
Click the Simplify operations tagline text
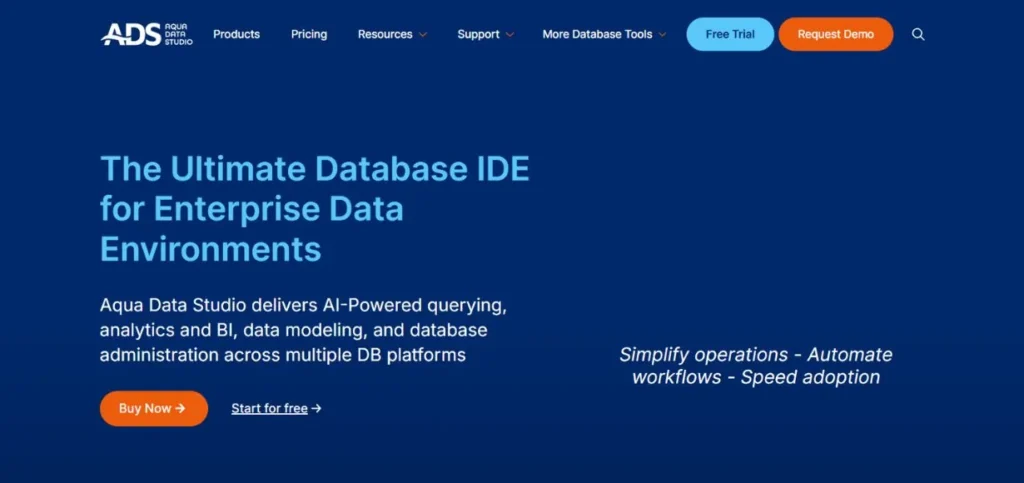(x=755, y=366)
